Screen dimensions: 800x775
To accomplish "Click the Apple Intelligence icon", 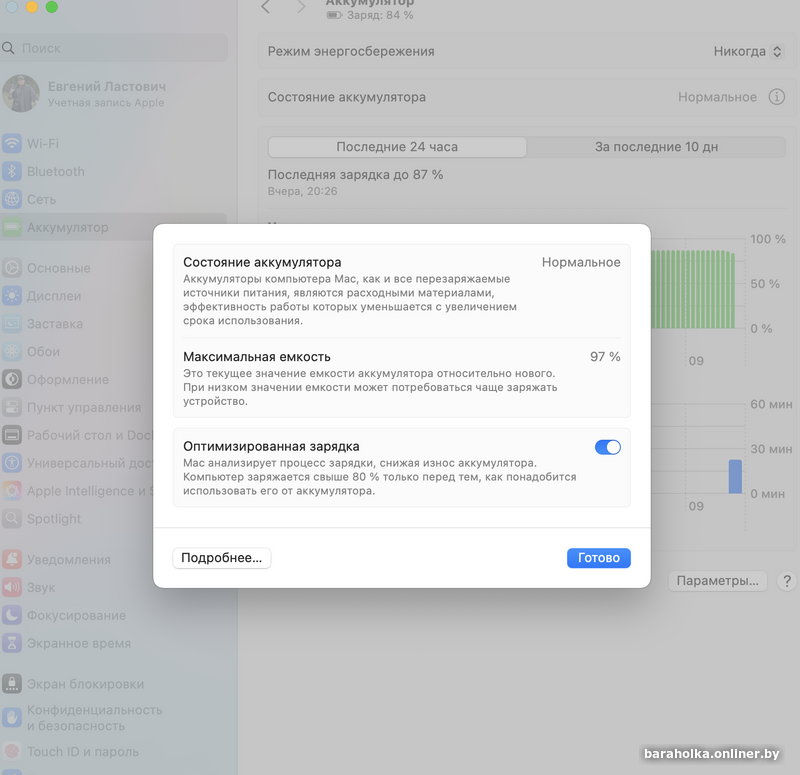I will click(12, 491).
